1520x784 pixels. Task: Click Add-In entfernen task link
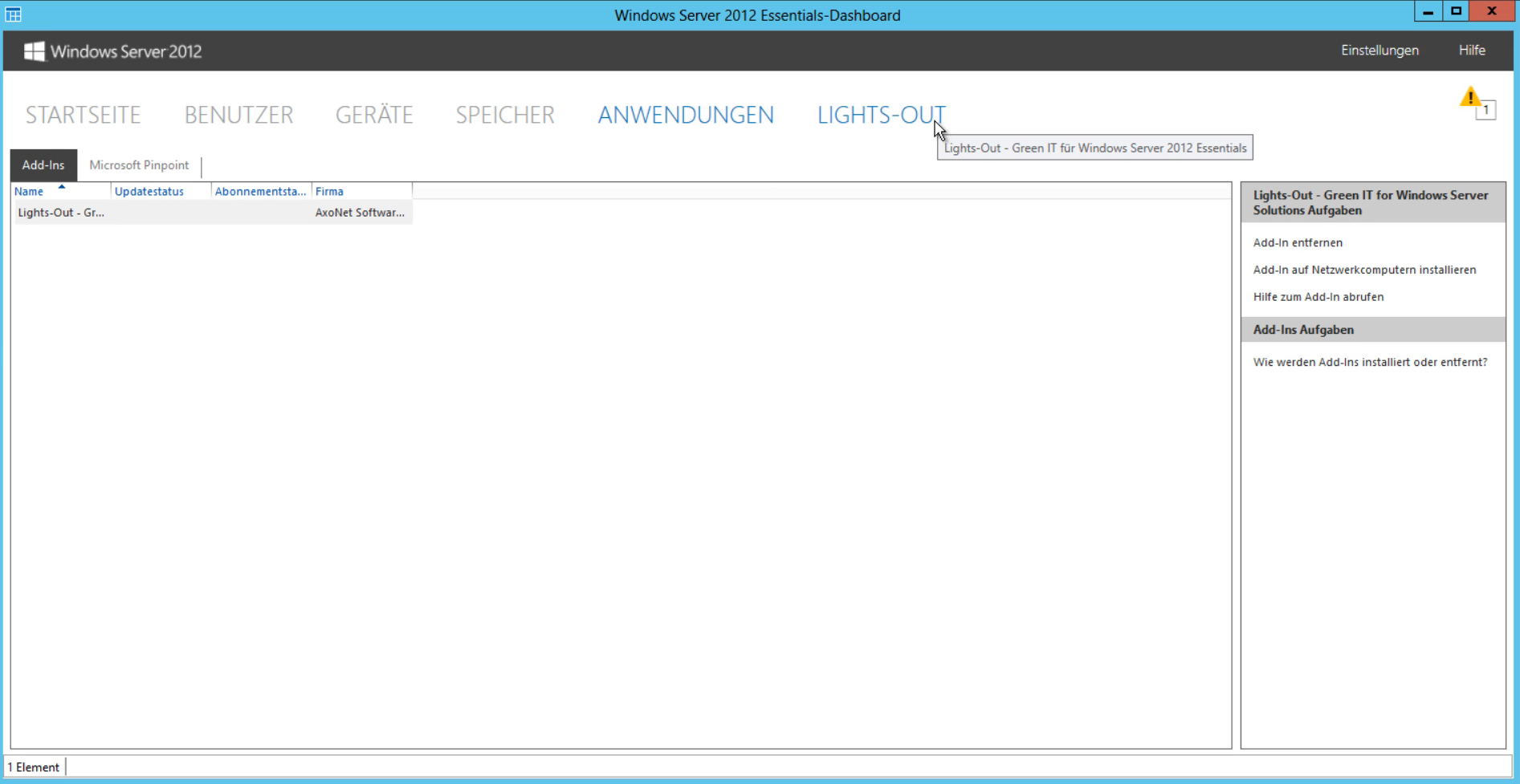pos(1298,242)
